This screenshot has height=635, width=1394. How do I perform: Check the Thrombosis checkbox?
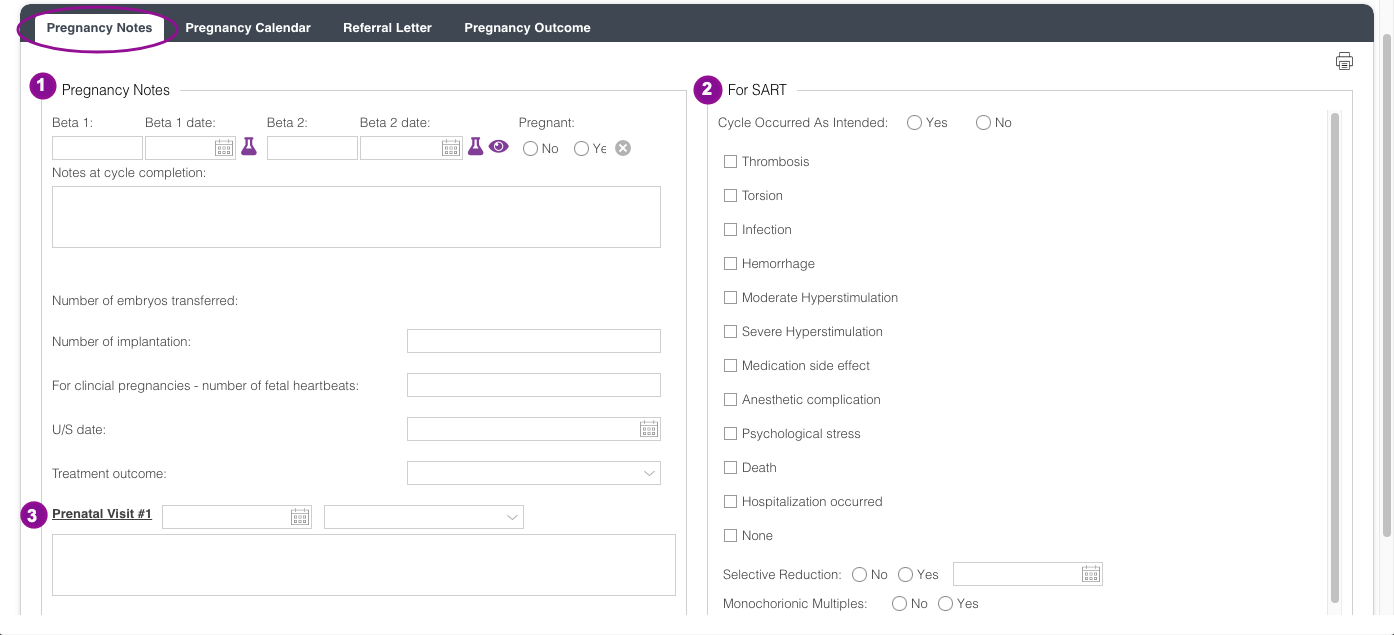731,162
